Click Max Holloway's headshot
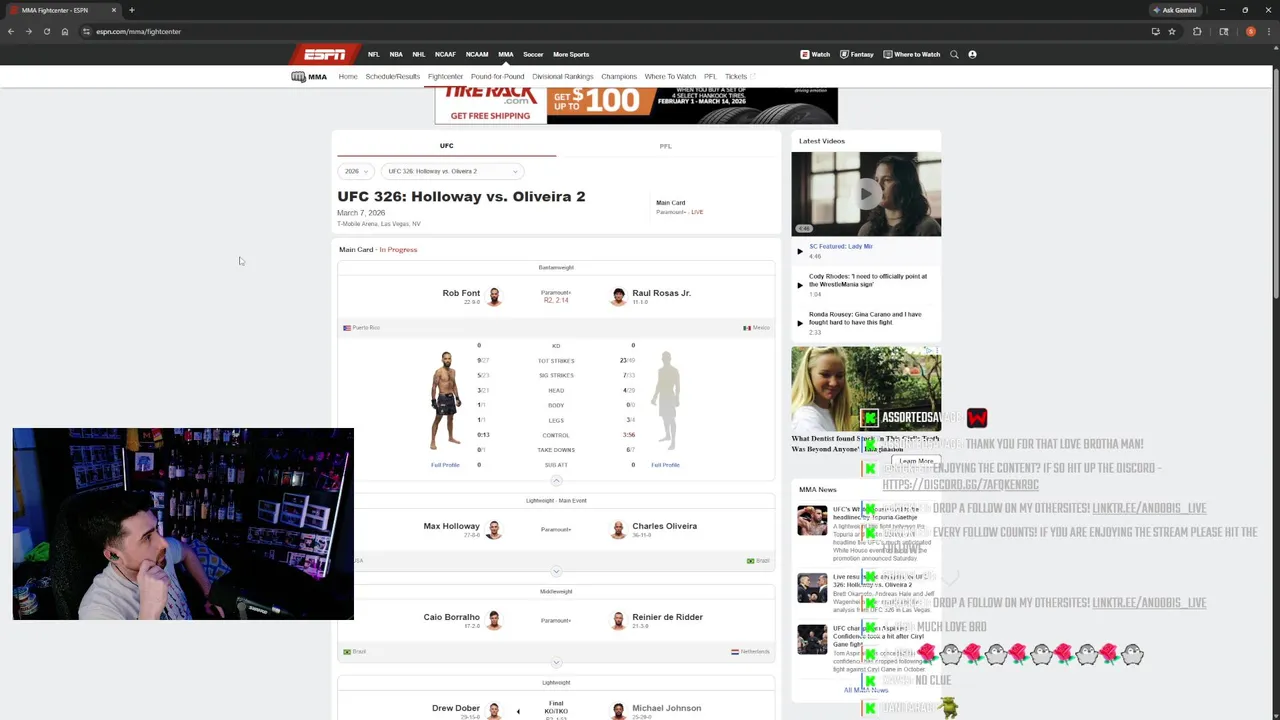The height and width of the screenshot is (720, 1280). [x=494, y=529]
